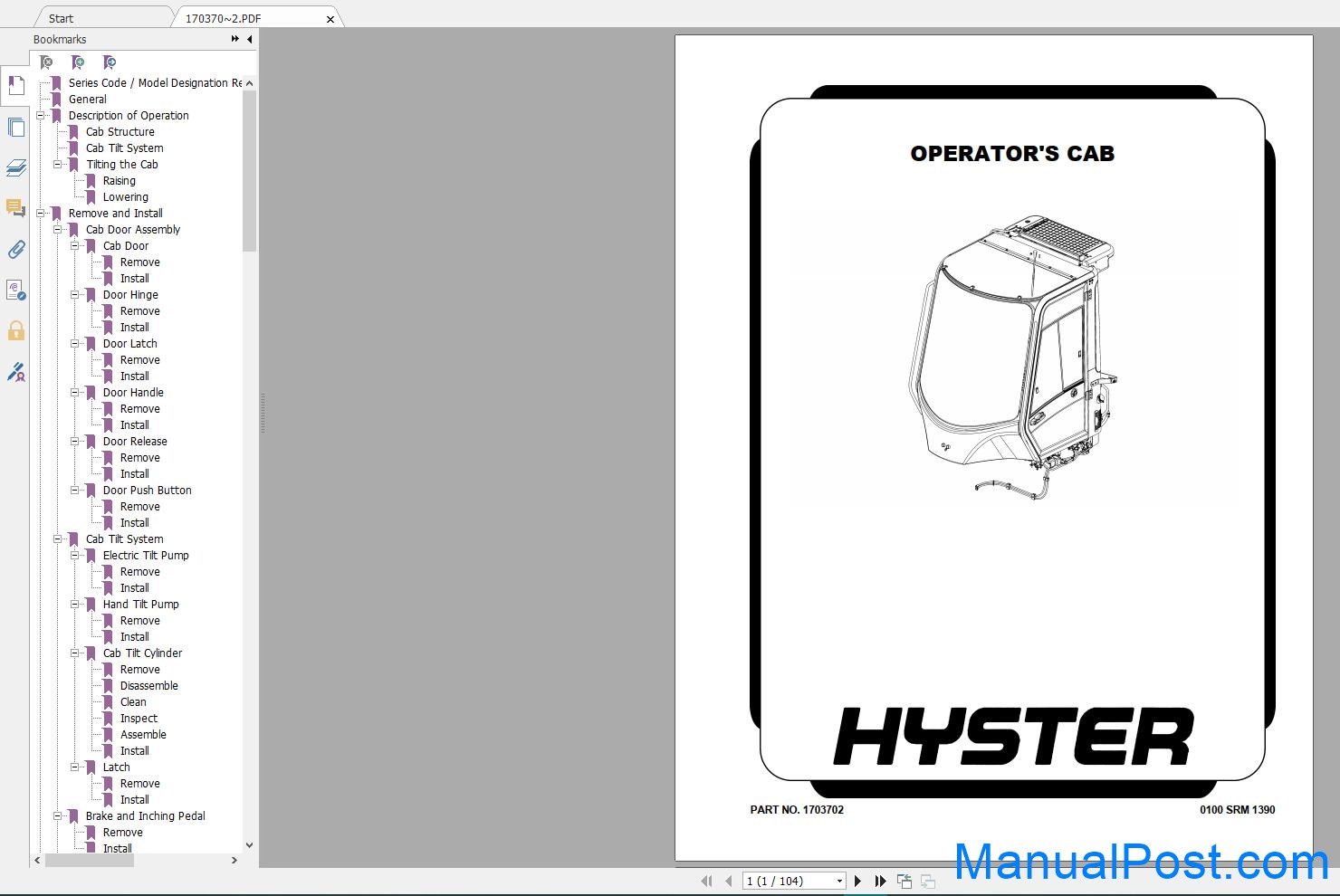This screenshot has width=1340, height=896.
Task: Click the bookmark with blue arrow toolbar icon
Action: (x=110, y=62)
